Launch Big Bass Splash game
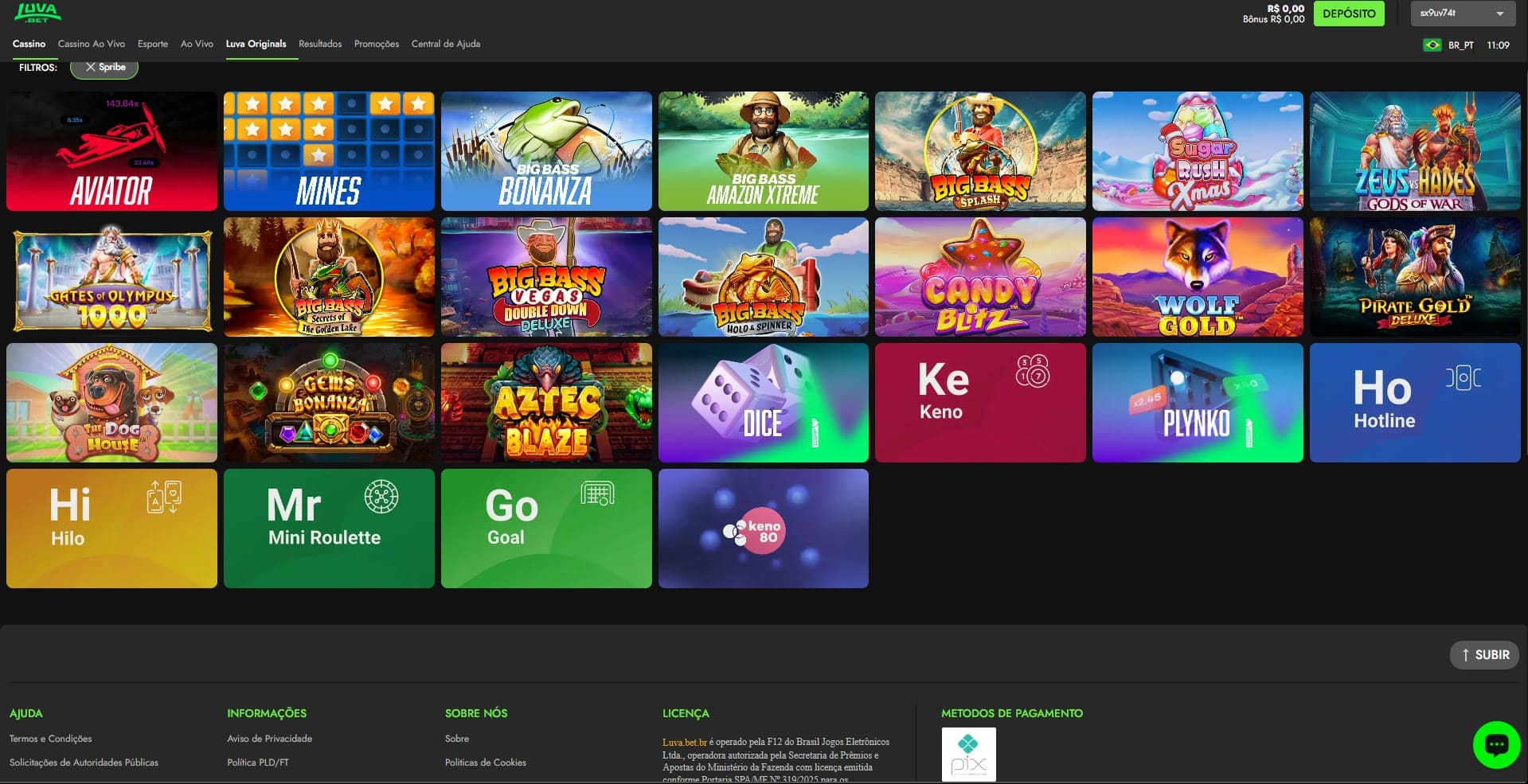The image size is (1528, 784). tap(980, 151)
